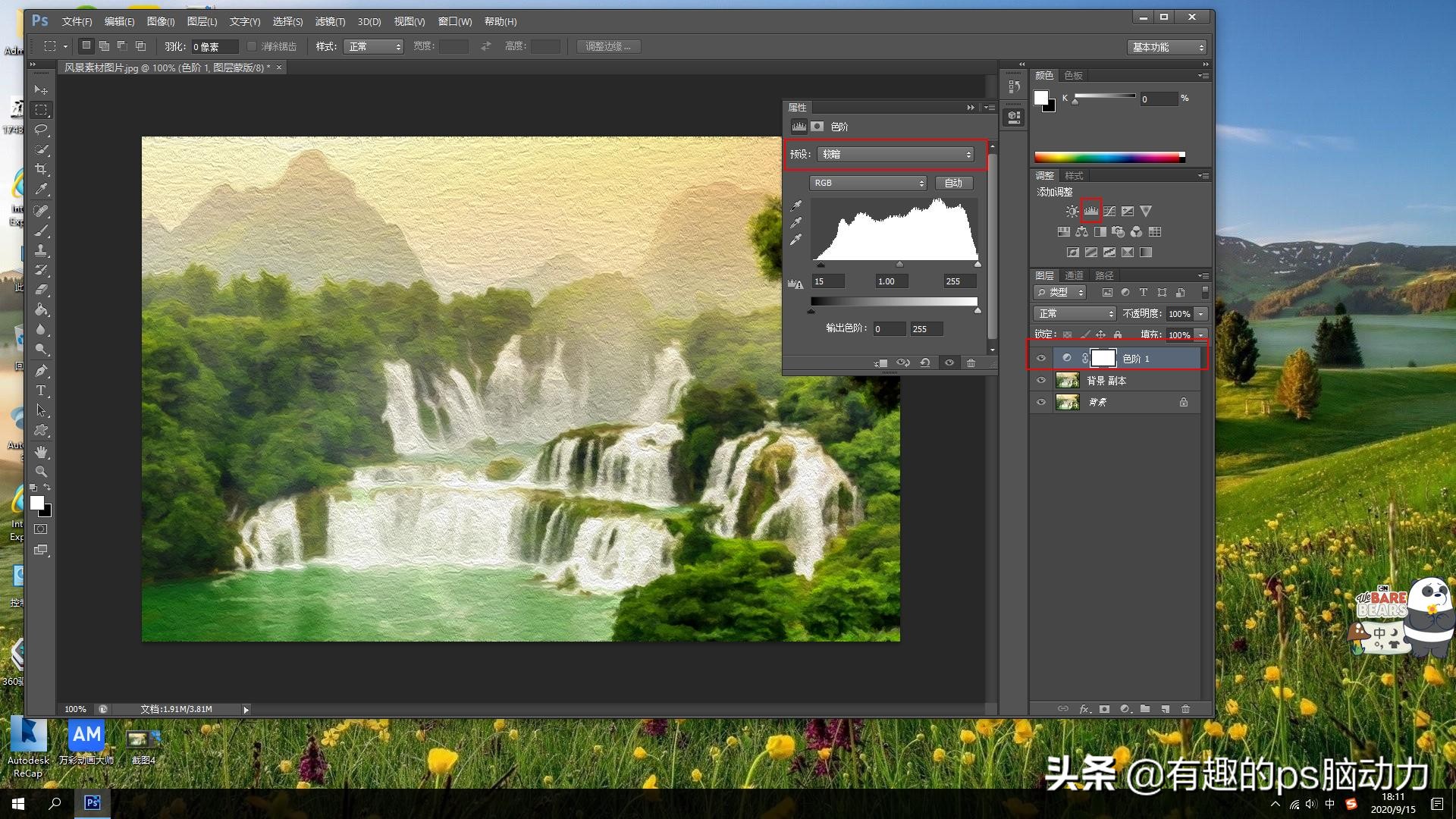Click the K color slider
1456x819 pixels.
[1104, 96]
